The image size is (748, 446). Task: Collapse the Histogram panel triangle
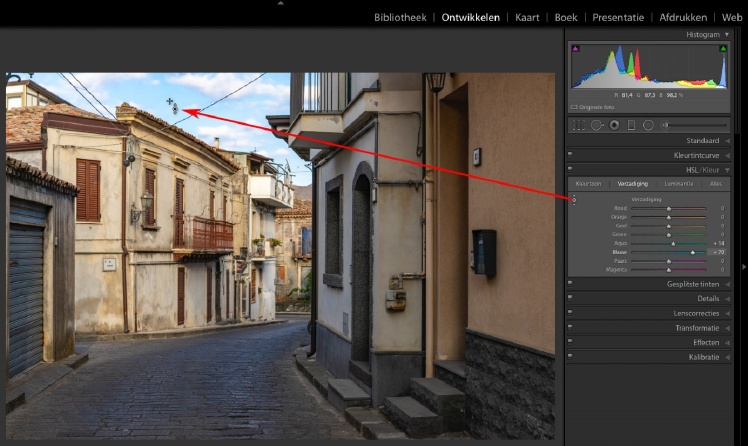727,35
